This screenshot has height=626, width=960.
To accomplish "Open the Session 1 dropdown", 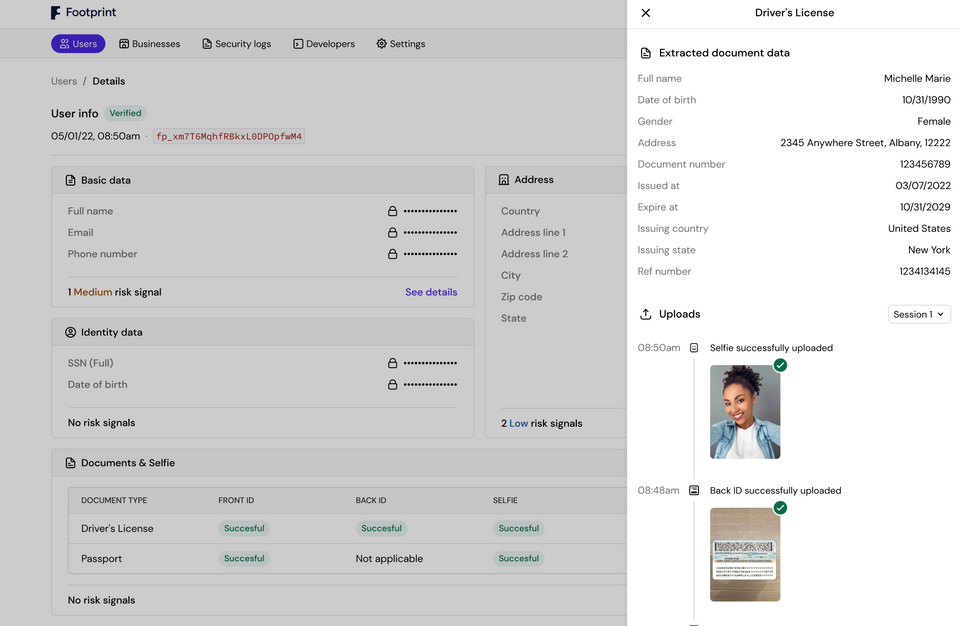I will click(x=919, y=314).
